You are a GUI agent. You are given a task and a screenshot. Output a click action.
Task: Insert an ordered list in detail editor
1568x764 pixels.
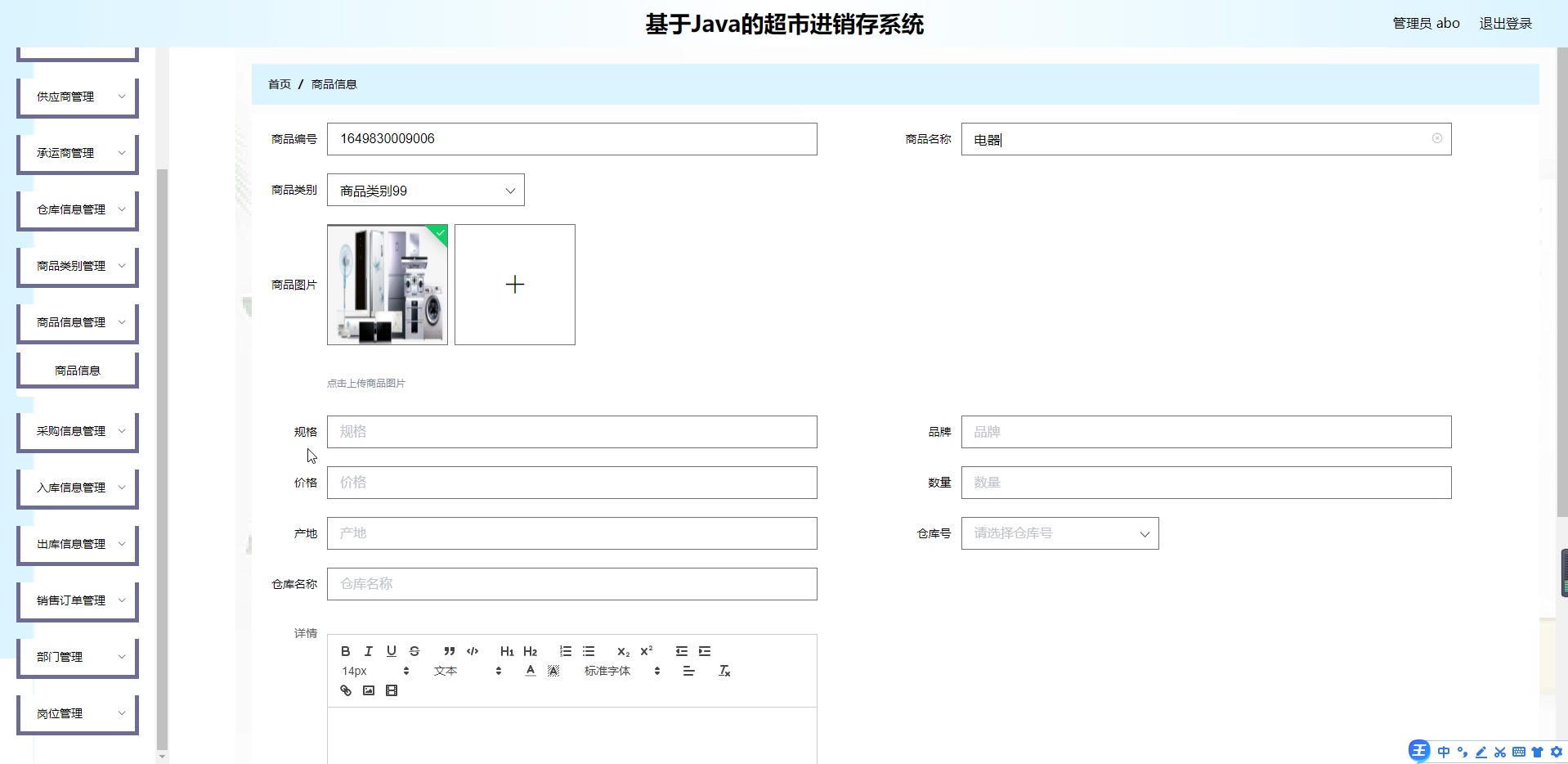click(565, 651)
